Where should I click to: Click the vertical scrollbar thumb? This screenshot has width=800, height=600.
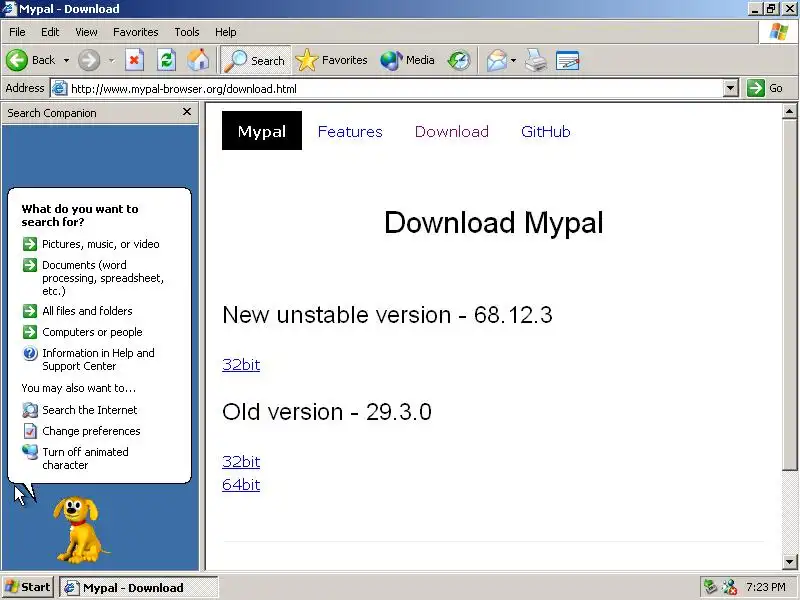pyautogui.click(x=789, y=294)
